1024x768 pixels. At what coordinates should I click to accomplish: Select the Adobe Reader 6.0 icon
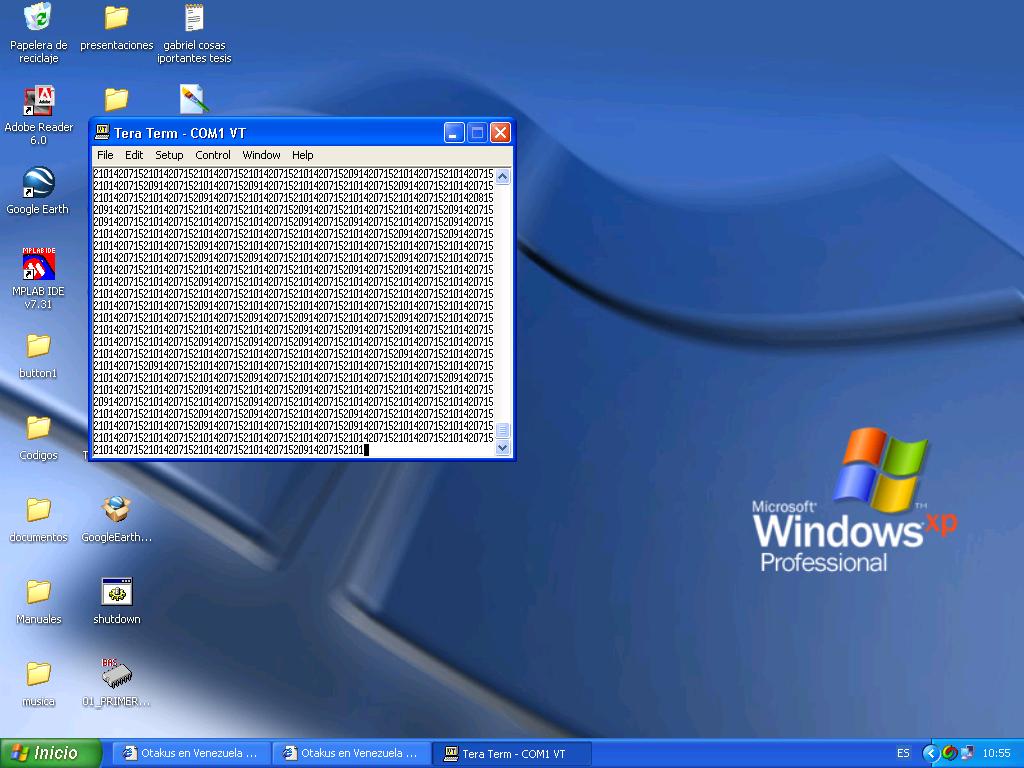38,102
